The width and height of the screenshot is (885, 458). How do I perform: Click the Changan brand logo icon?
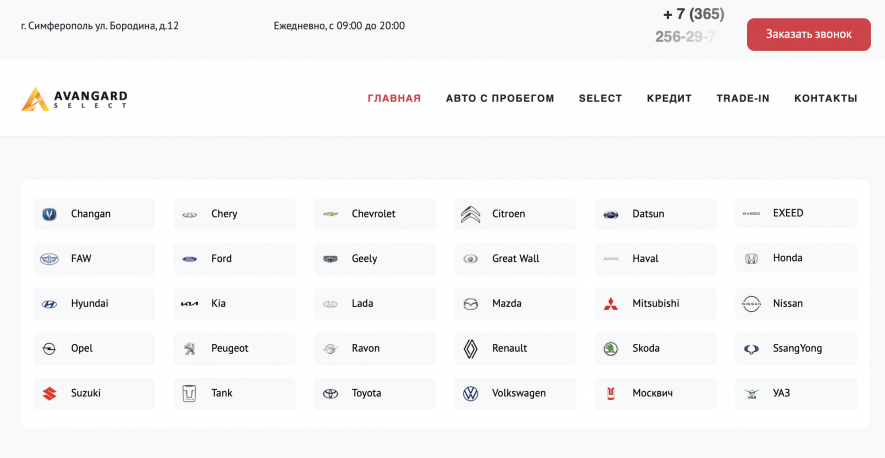[x=50, y=214]
